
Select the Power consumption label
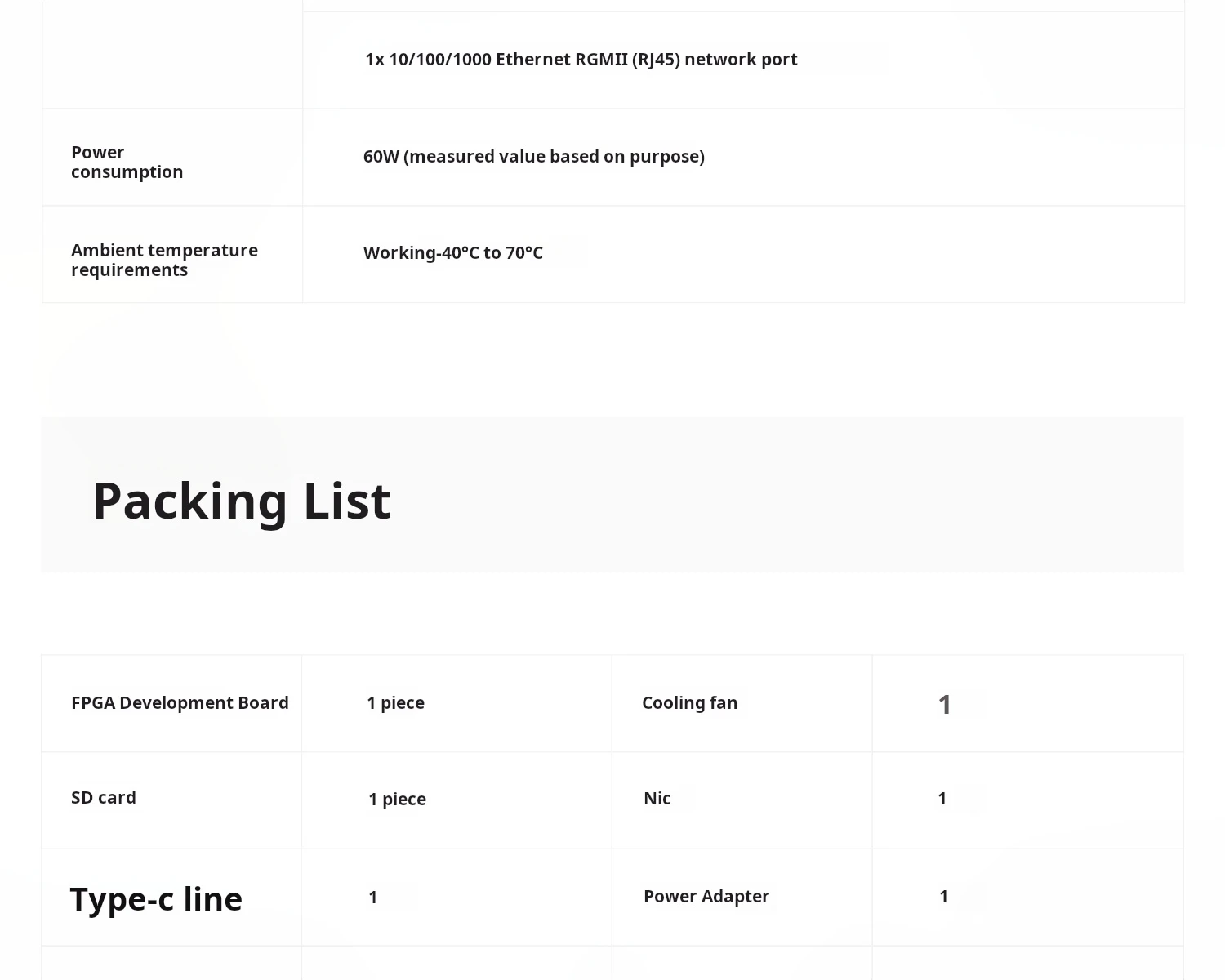127,162
